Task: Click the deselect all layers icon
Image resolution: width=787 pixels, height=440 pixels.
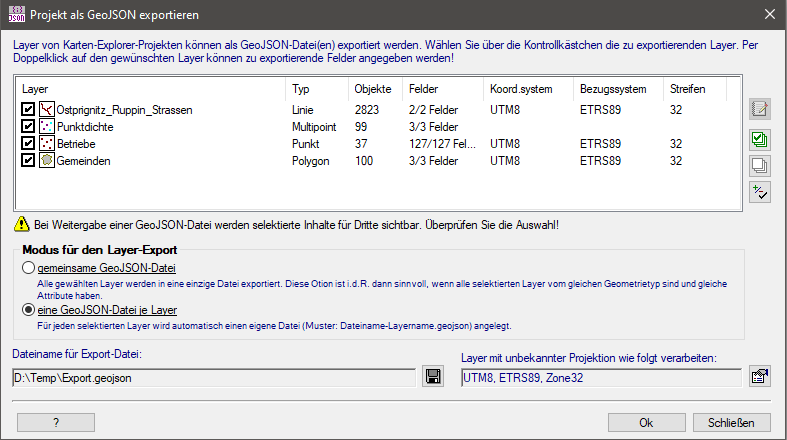Action: (759, 166)
